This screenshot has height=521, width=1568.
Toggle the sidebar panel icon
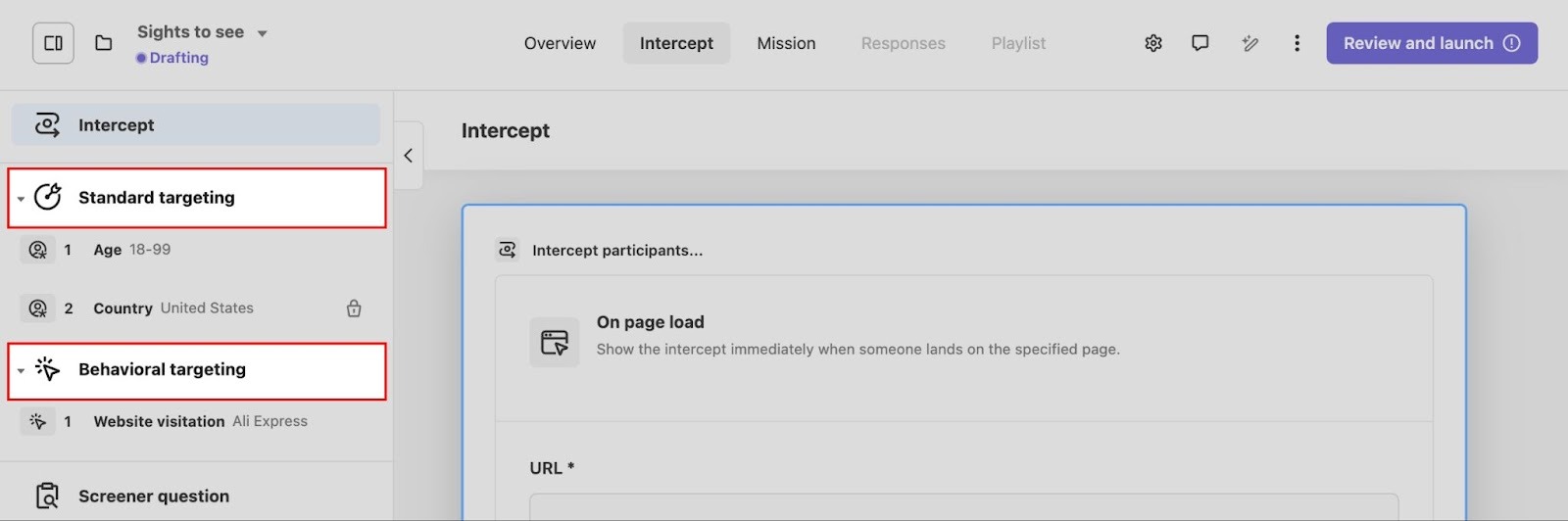[53, 43]
